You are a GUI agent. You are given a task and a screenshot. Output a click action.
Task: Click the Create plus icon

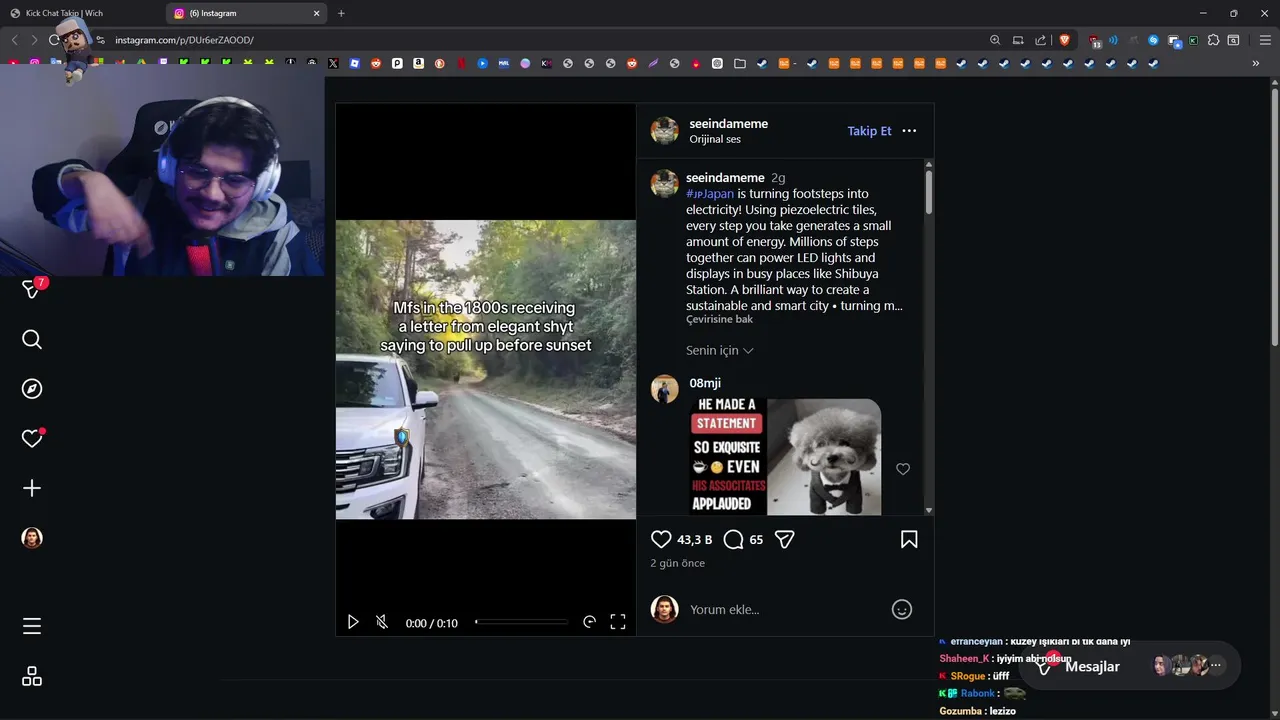pyautogui.click(x=32, y=488)
